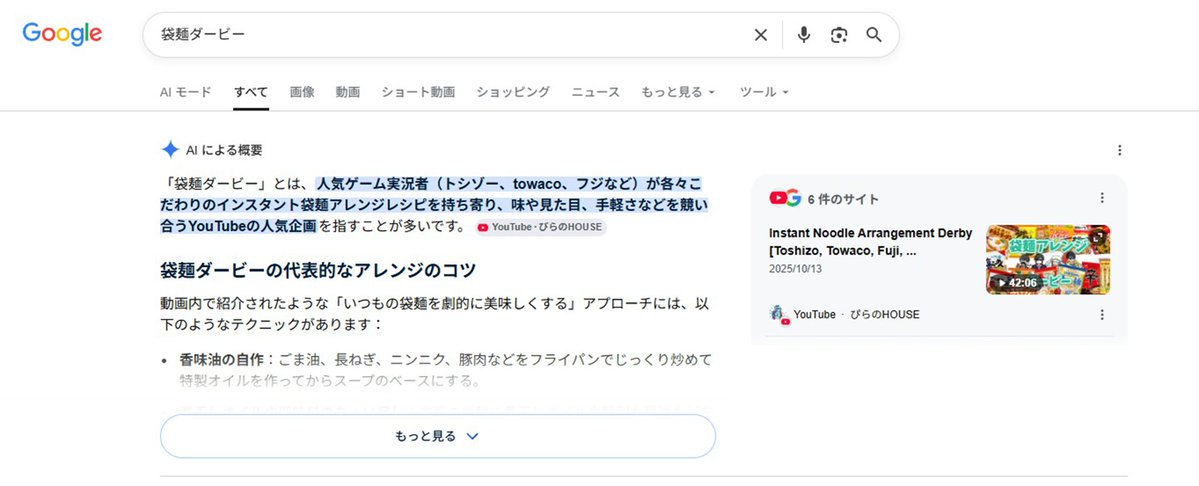Screen dimensions: 1199x486
Task: Click the びらのHOUSE channel avatar icon
Action: tap(779, 315)
